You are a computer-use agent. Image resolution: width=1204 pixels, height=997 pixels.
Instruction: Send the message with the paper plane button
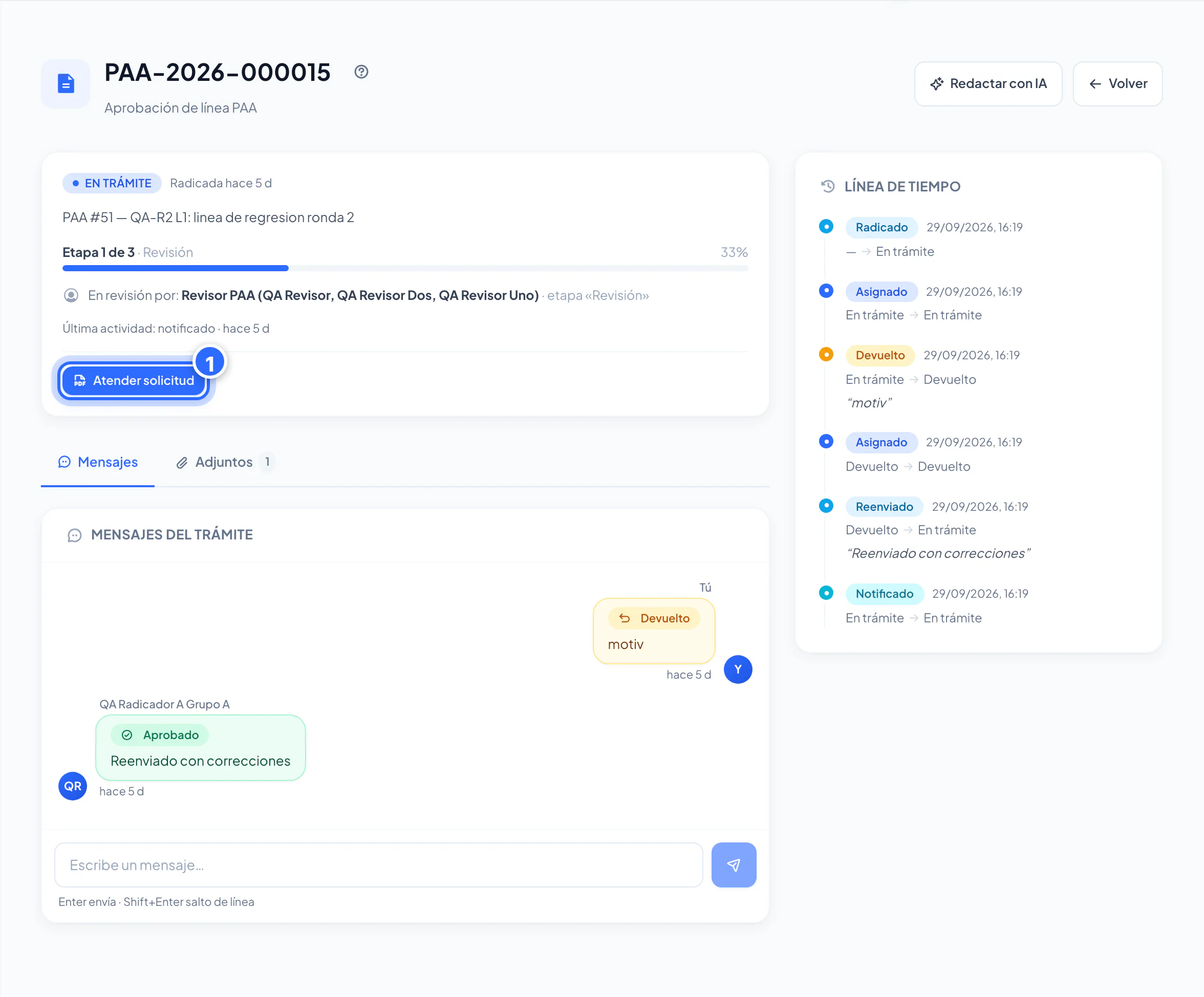tap(734, 865)
